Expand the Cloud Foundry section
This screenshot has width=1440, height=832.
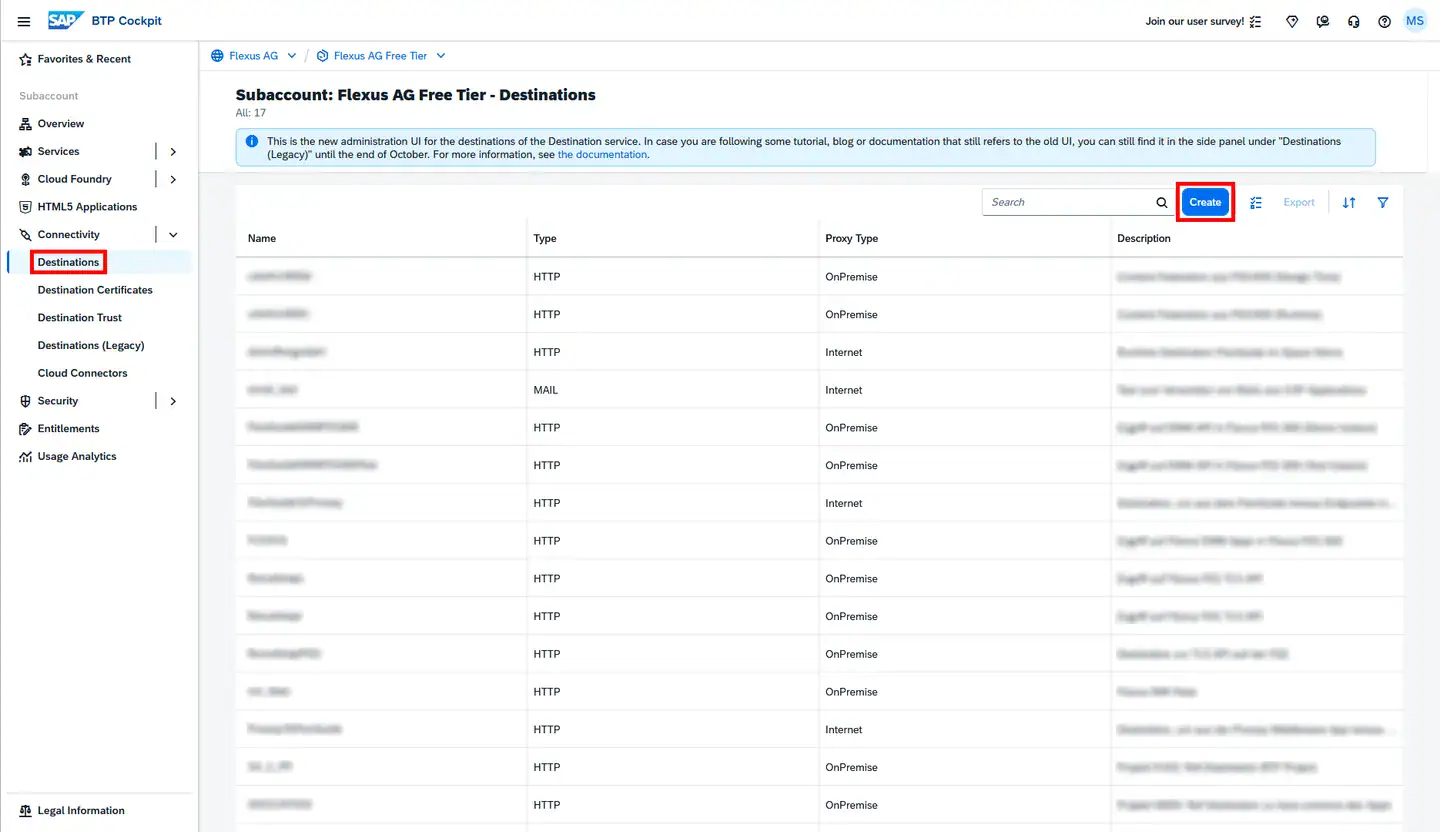tap(173, 180)
